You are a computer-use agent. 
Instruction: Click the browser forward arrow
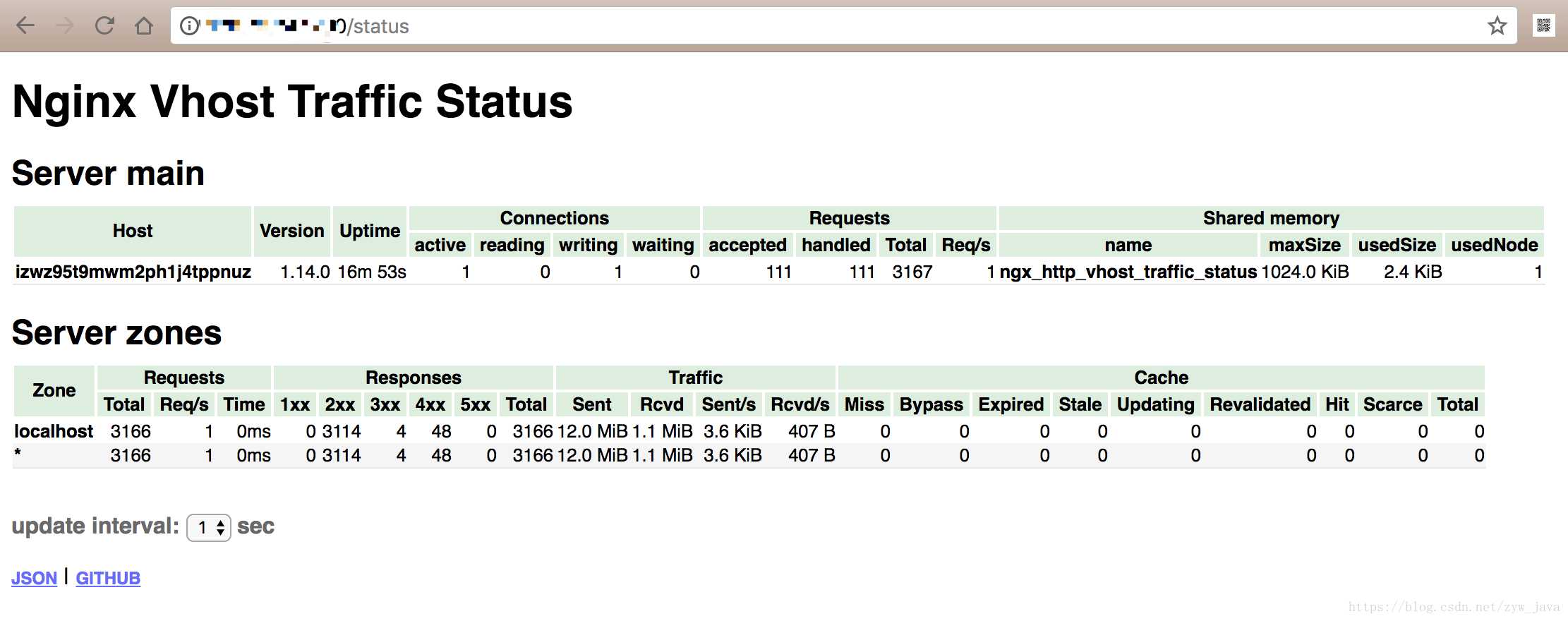[x=65, y=26]
